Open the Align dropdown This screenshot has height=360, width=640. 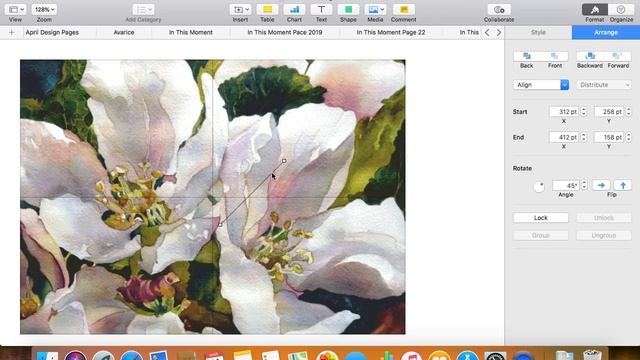[541, 84]
